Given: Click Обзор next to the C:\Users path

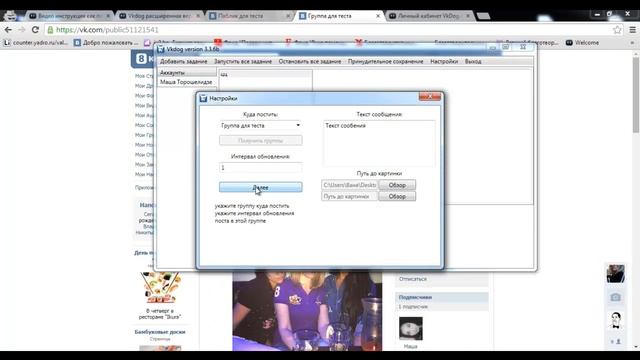Looking at the screenshot, I should (397, 185).
